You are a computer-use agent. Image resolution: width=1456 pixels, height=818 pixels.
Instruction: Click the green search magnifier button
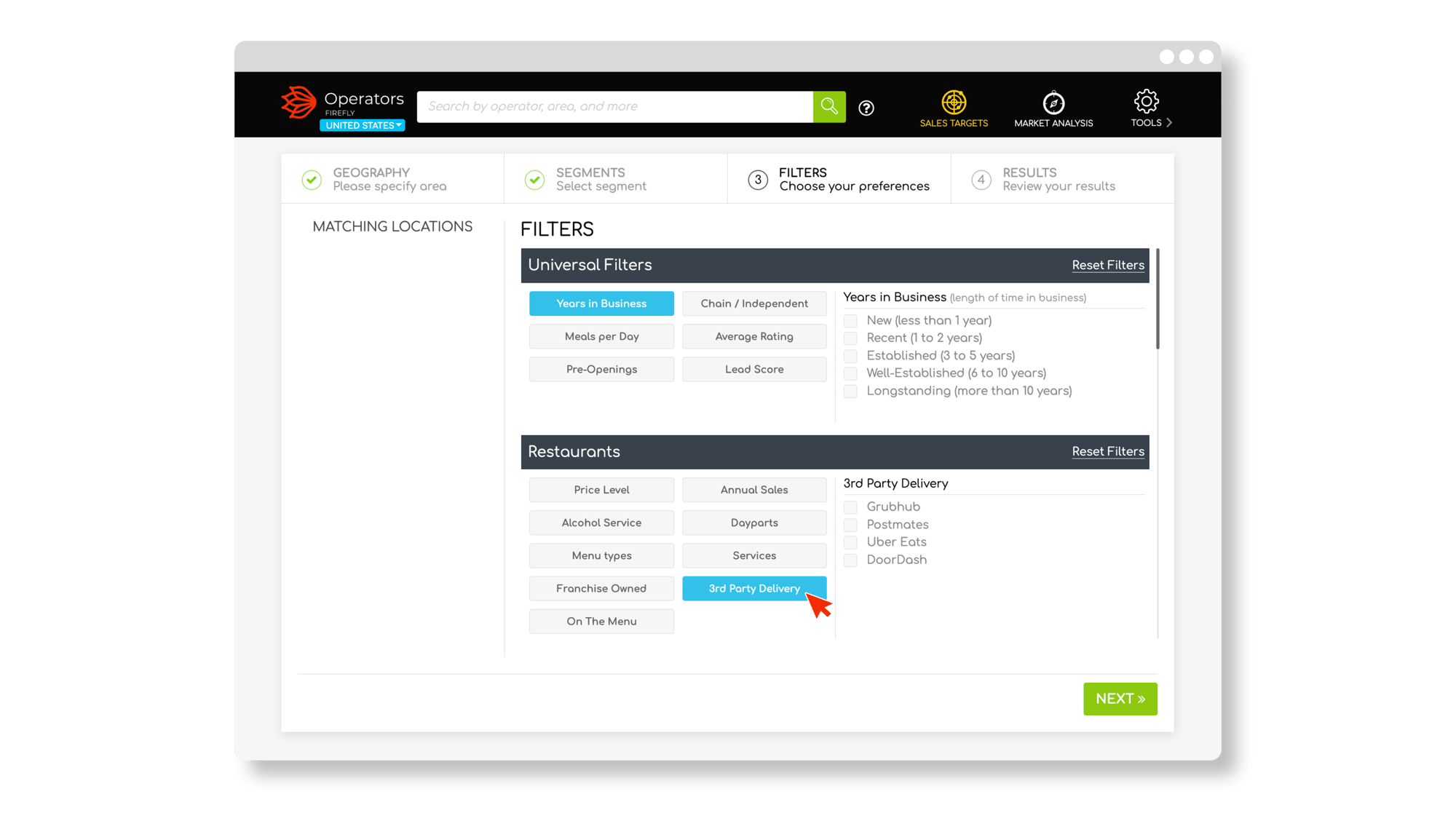pyautogui.click(x=829, y=106)
